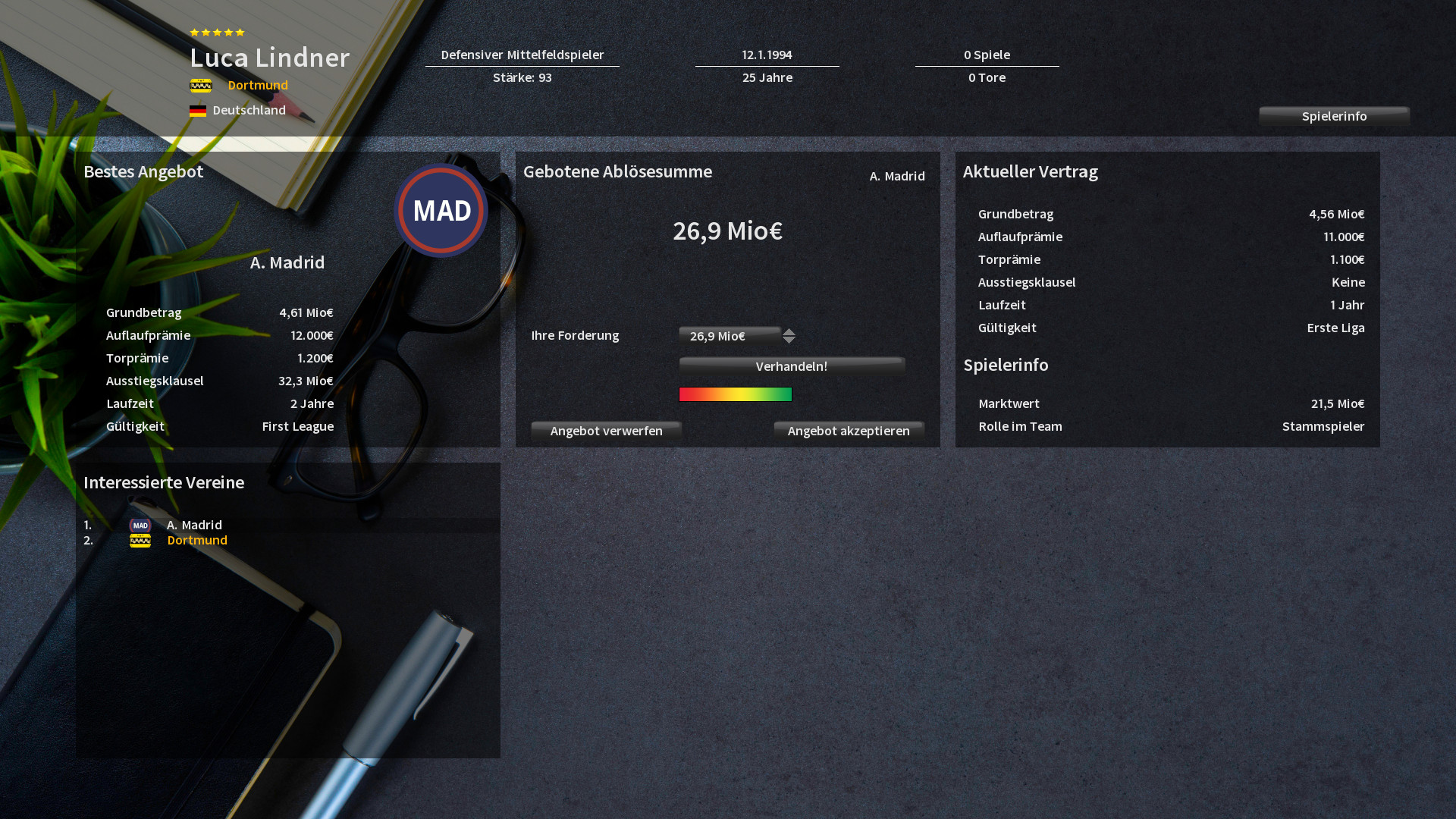The width and height of the screenshot is (1456, 819).
Task: Click Angebot verwerfen to reject the offer
Action: click(x=605, y=431)
